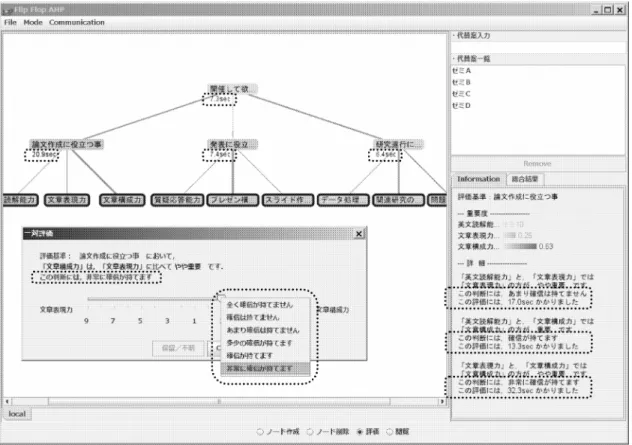Close the 一対評価 dialog
632x445 pixels.
(359, 234)
